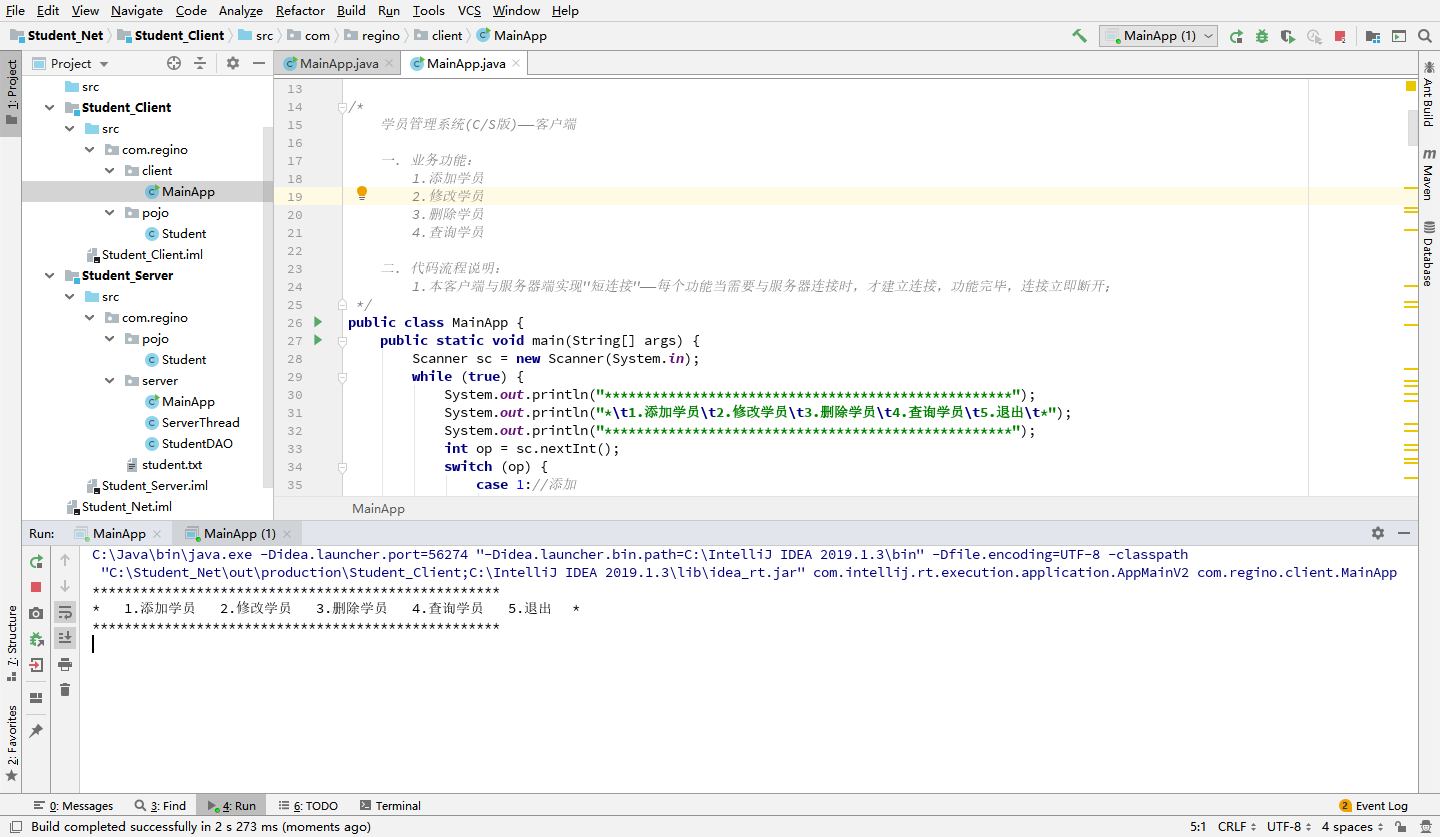Image resolution: width=1440 pixels, height=837 pixels.
Task: Click the run gutter arrow at line 27
Action: click(x=318, y=340)
